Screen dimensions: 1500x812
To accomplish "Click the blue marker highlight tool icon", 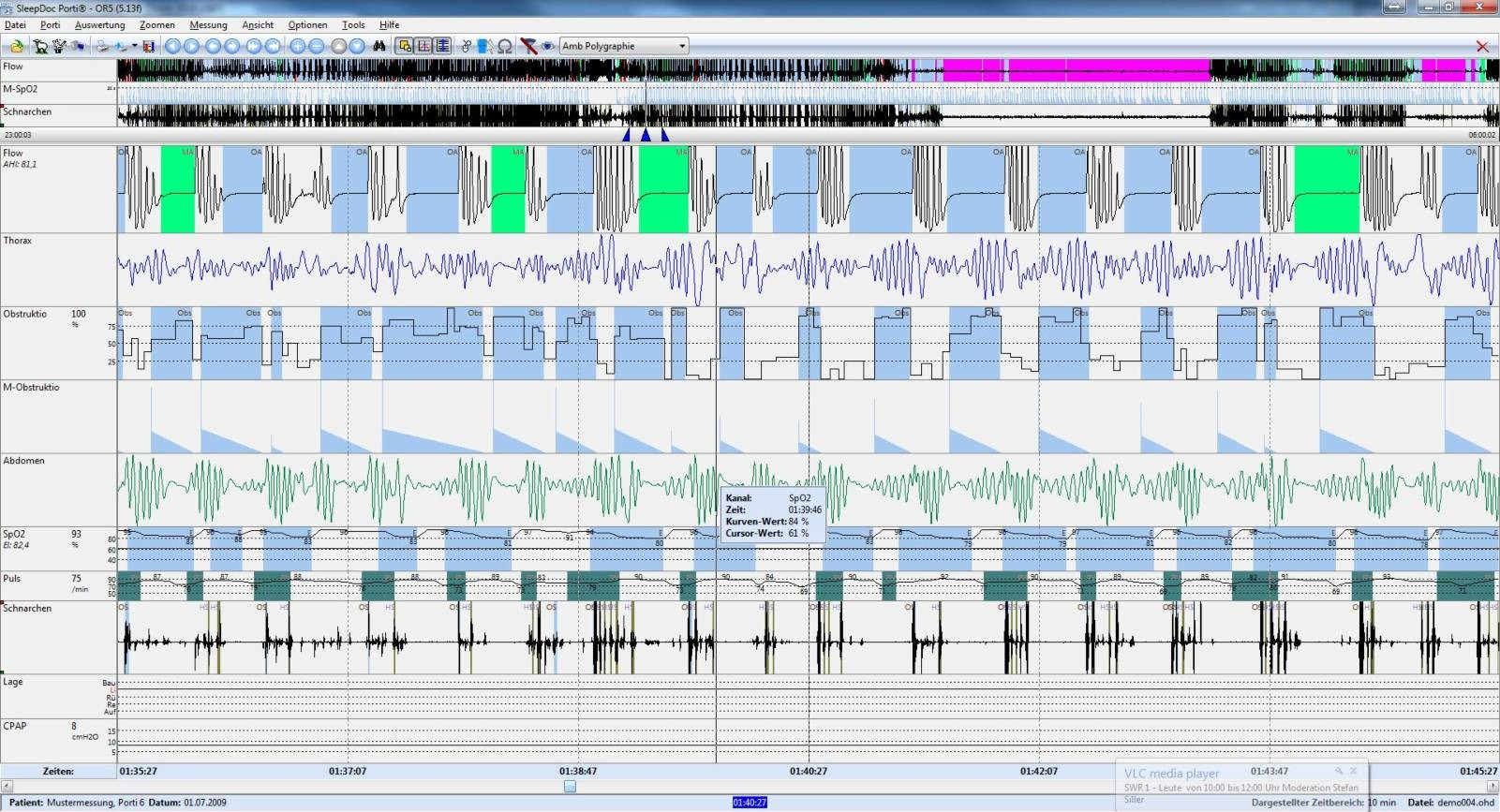I will coord(484,46).
